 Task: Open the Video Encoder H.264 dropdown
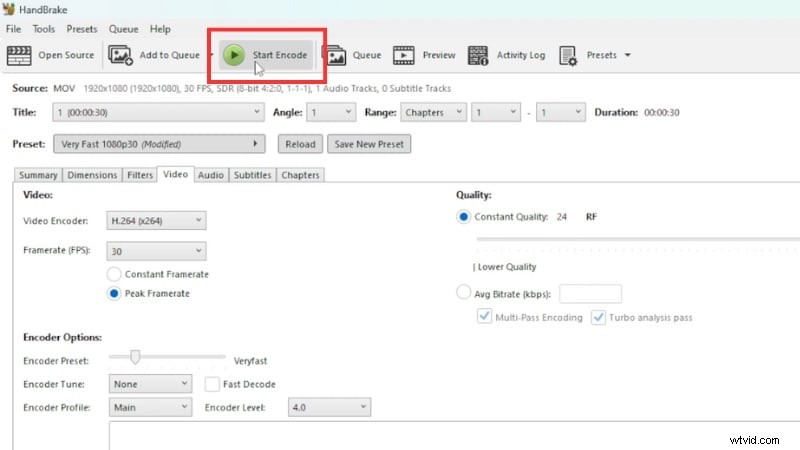(156, 220)
